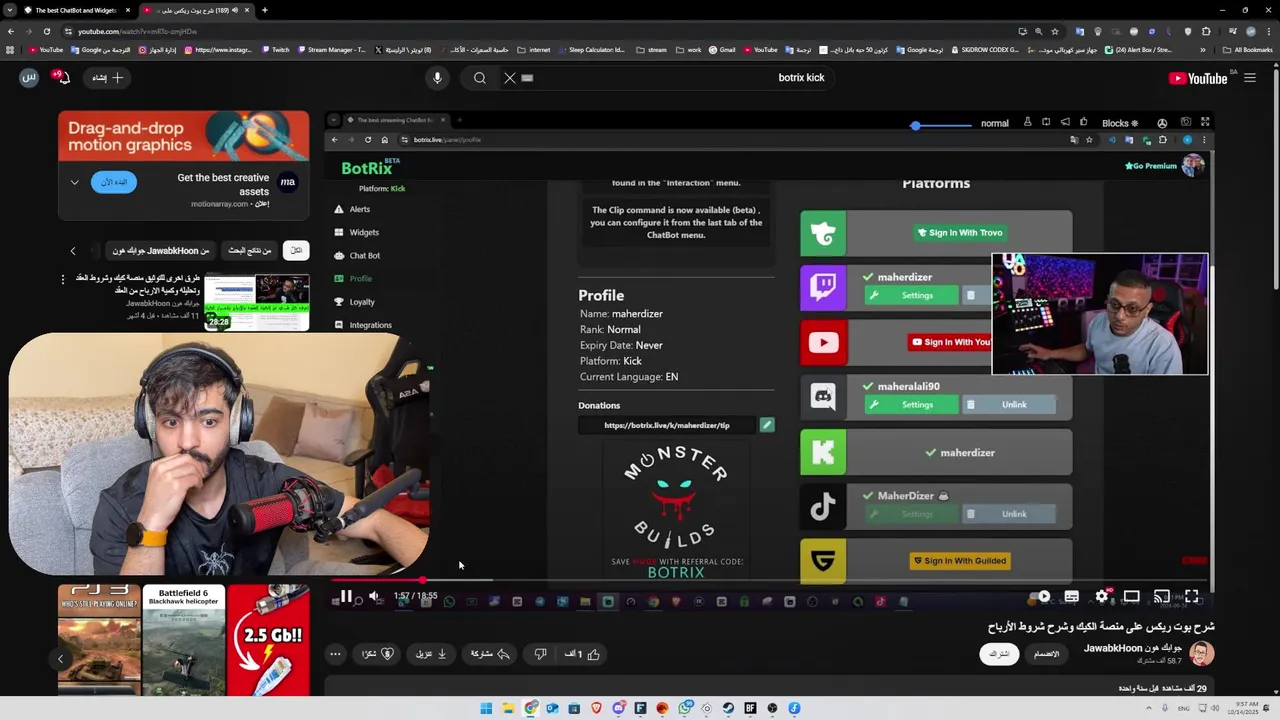
Task: Start voice search with microphone
Action: [437, 78]
